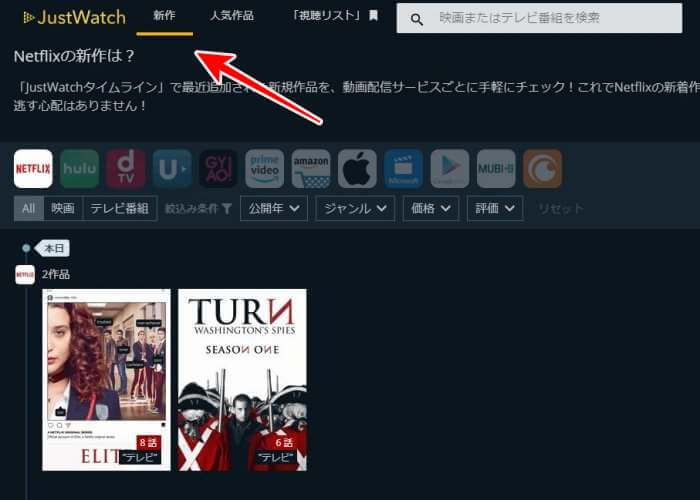Expand the 価格 dropdown

431,208
